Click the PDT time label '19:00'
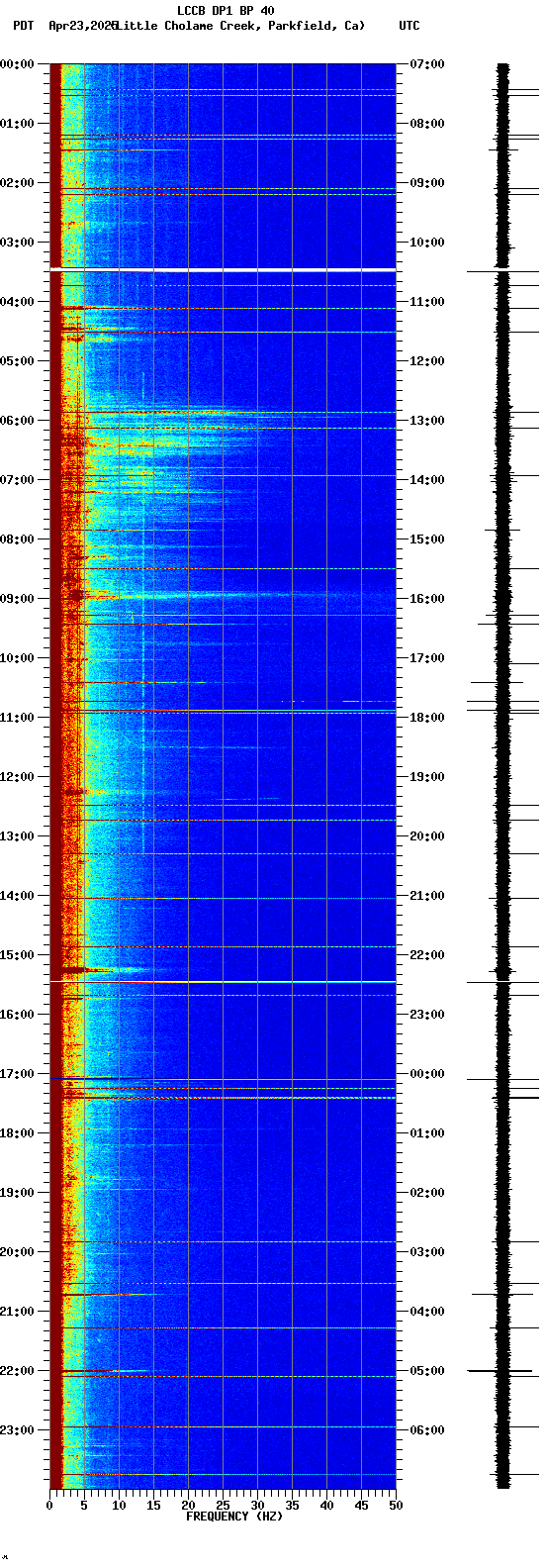 click(18, 1193)
